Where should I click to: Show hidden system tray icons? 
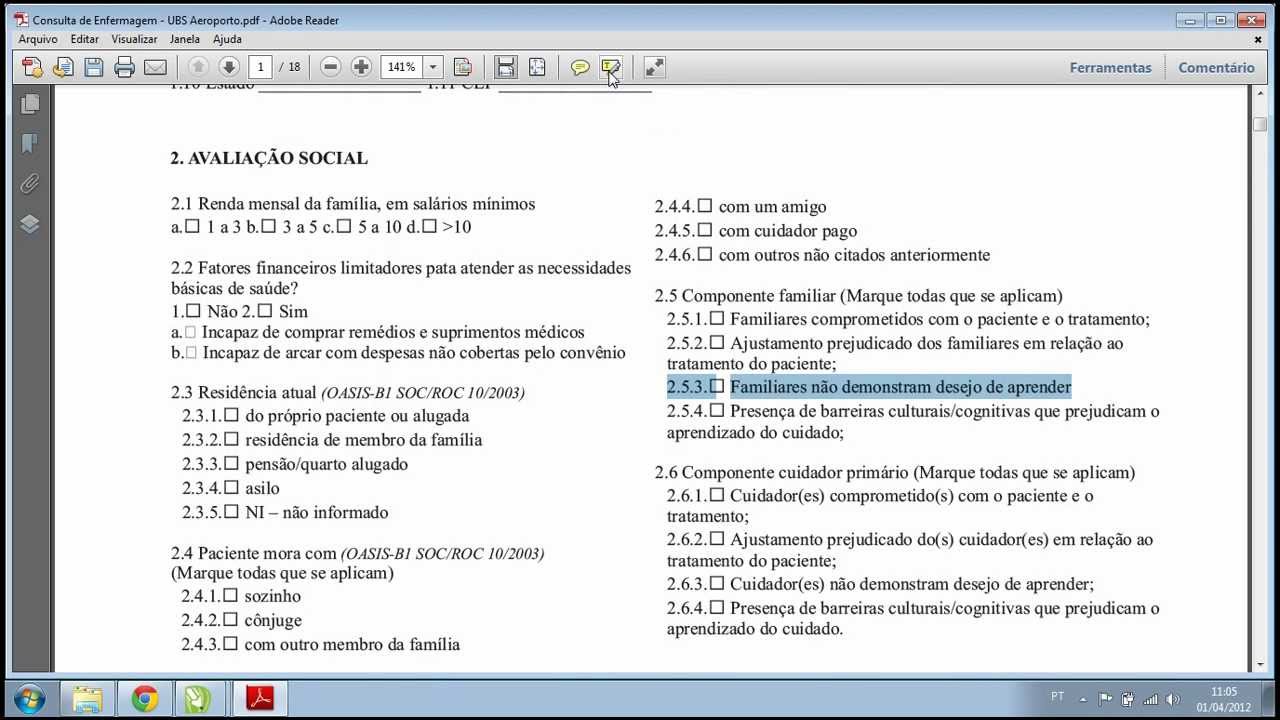point(1084,699)
